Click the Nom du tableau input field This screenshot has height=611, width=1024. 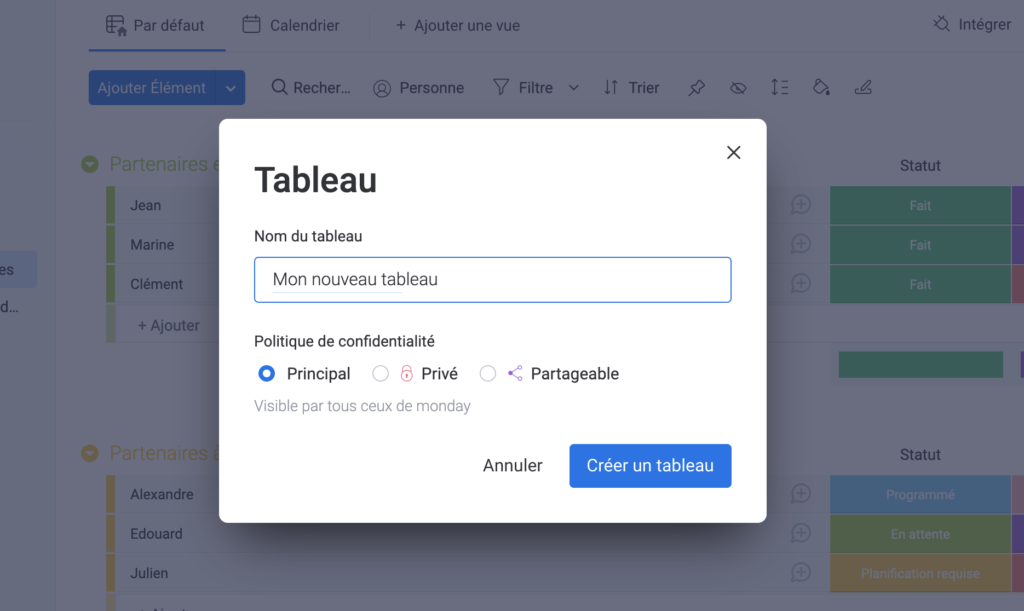(492, 279)
